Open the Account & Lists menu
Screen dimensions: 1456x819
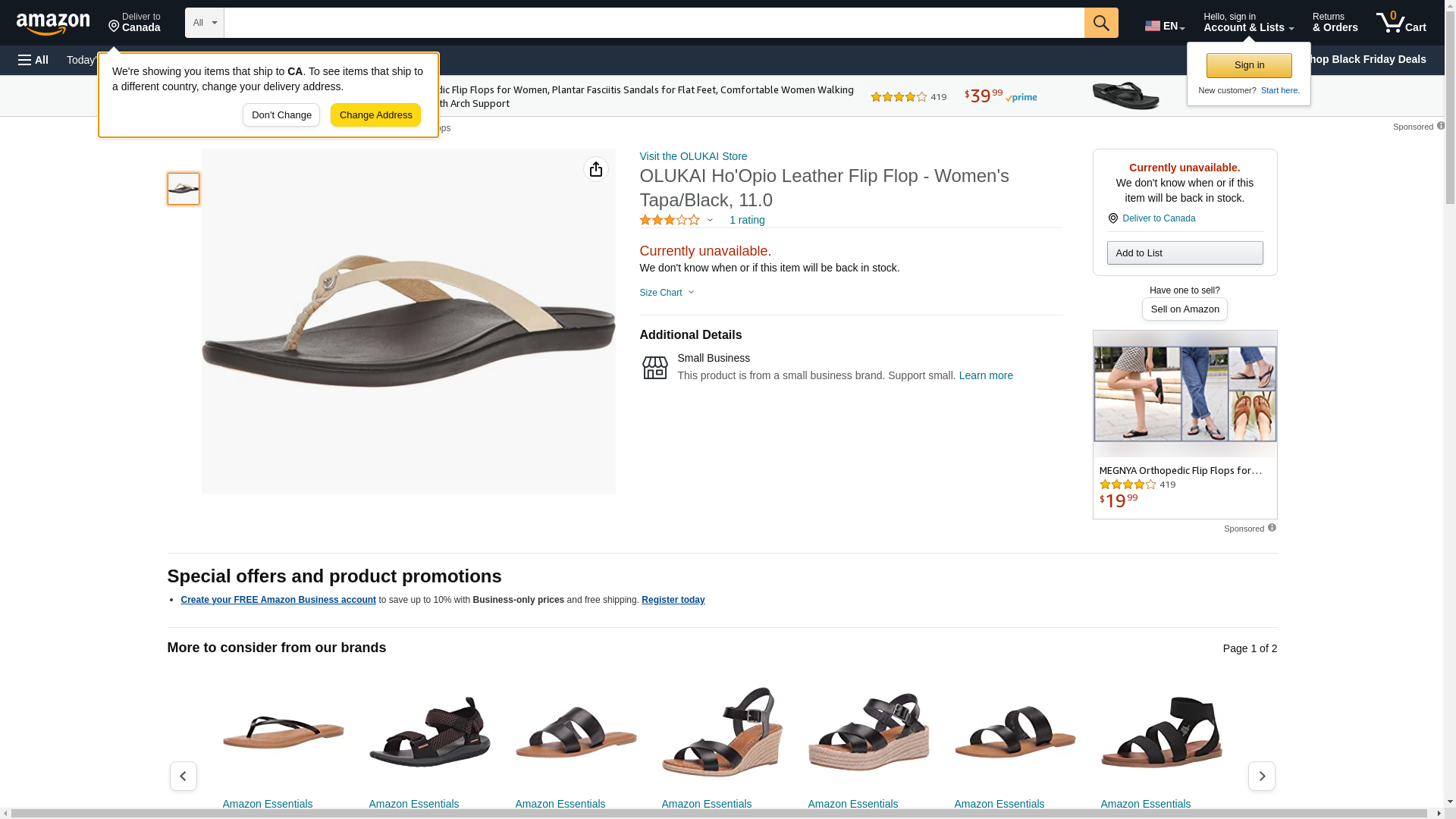1248,23
